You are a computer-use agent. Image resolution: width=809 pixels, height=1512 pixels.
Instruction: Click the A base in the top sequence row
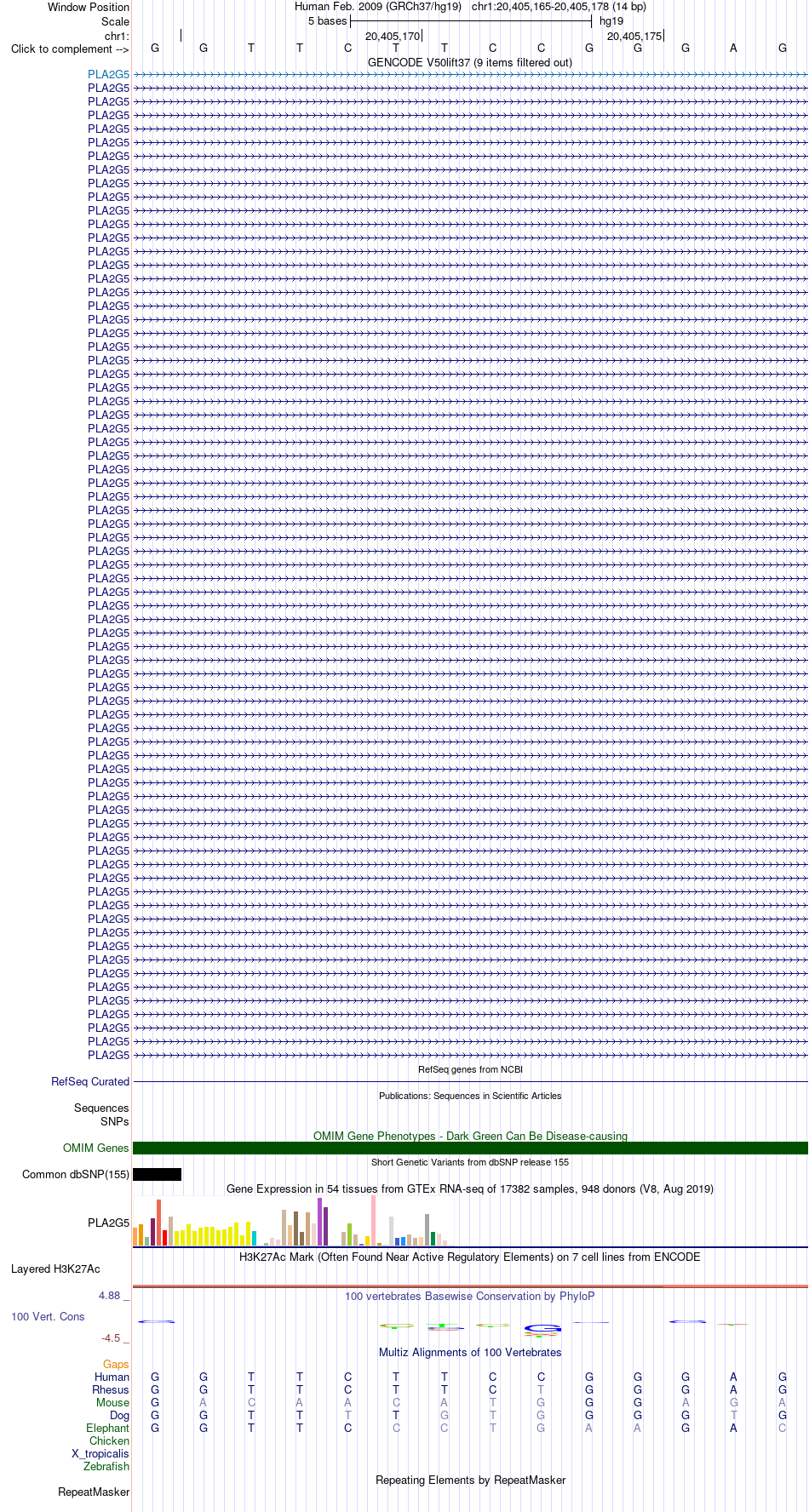[733, 49]
